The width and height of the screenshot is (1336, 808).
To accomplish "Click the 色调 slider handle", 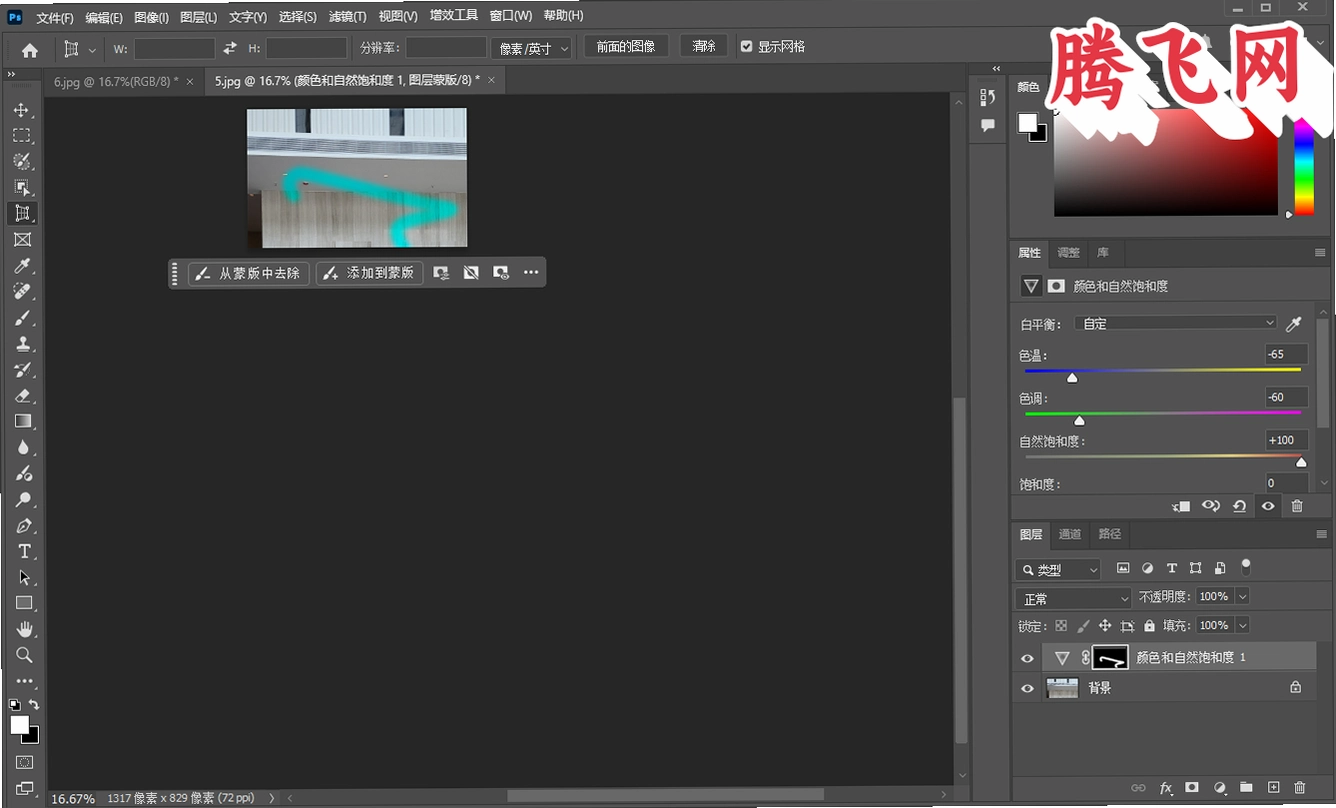I will click(1079, 421).
